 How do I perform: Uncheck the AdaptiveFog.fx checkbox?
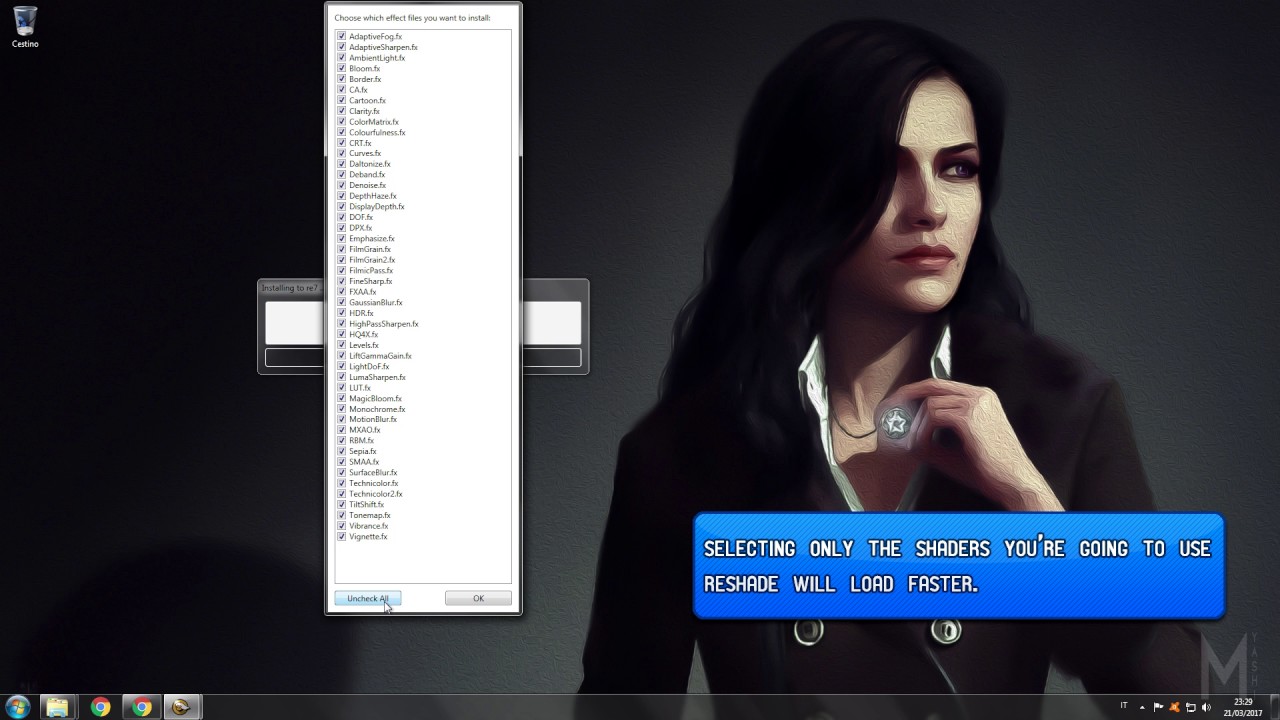341,36
